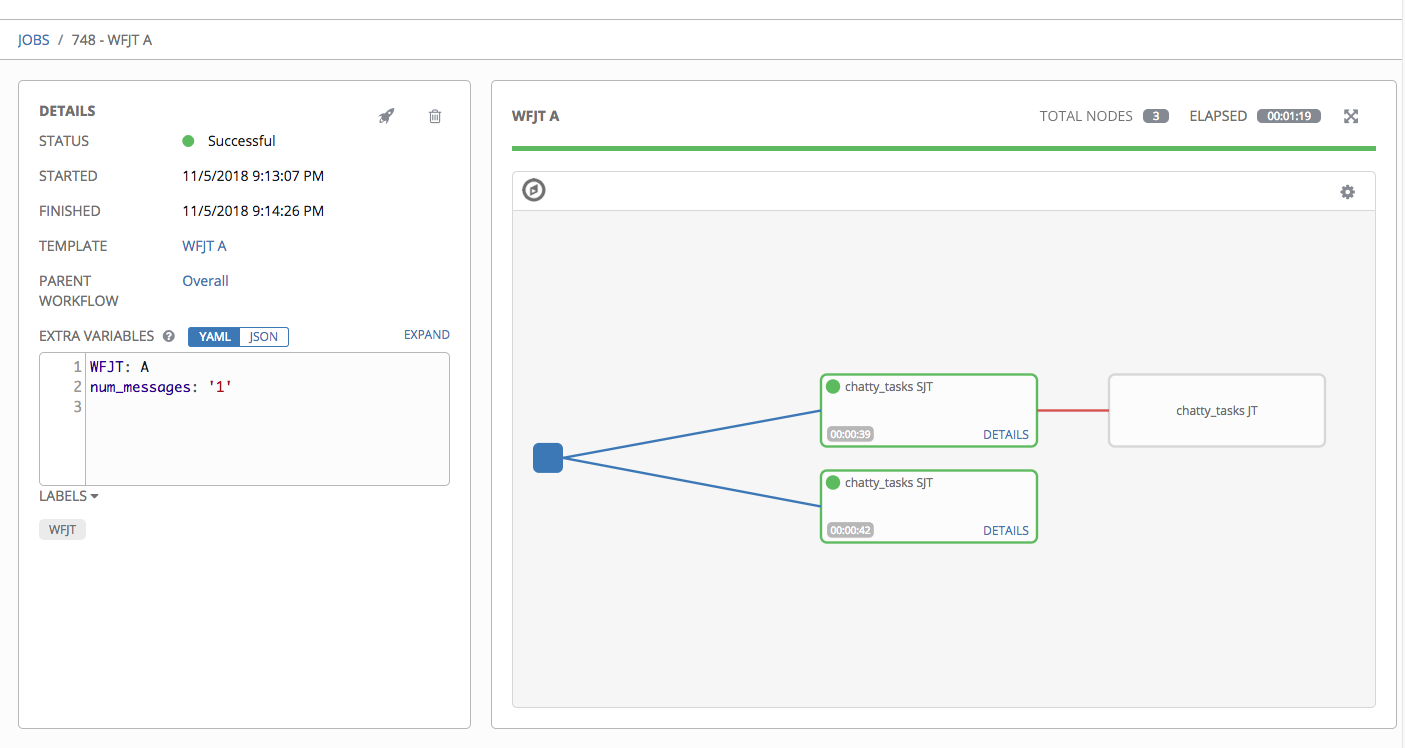1405x748 pixels.
Task: Switch extra variables to JSON format
Action: [x=264, y=337]
